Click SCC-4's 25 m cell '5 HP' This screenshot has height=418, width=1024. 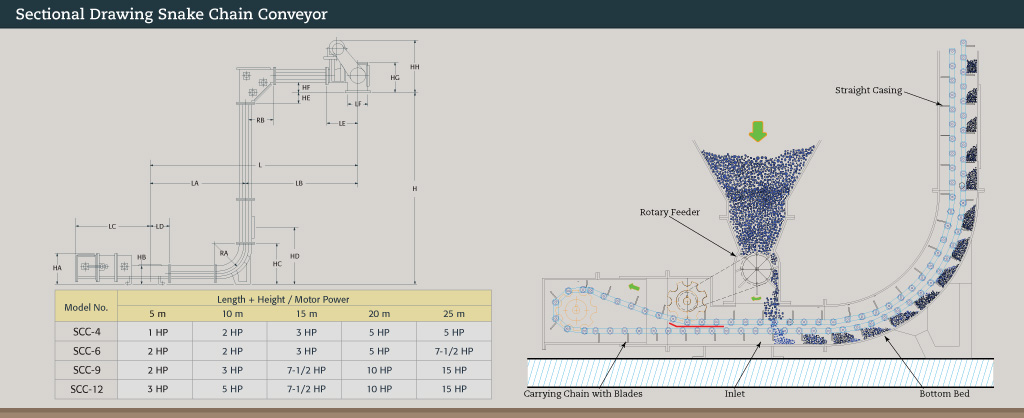coord(453,332)
